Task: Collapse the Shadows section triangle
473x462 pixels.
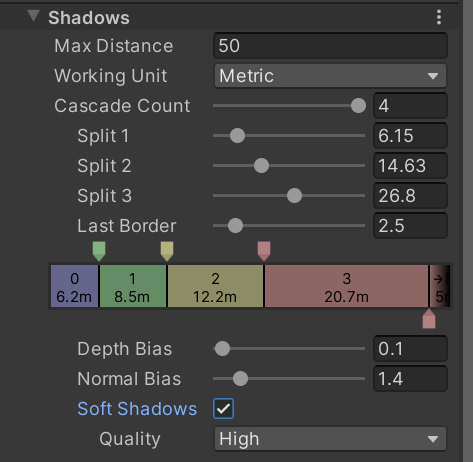Action: 33,16
